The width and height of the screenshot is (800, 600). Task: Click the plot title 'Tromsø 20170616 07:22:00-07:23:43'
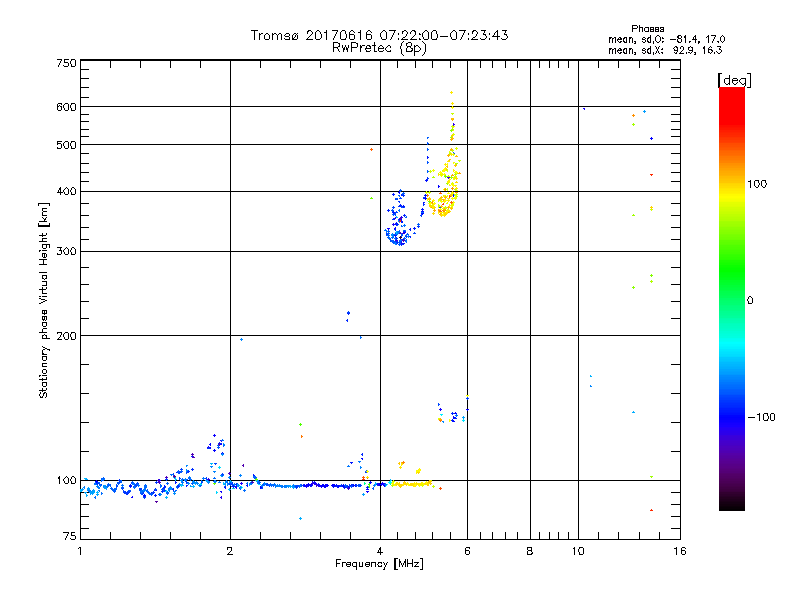[x=379, y=35]
